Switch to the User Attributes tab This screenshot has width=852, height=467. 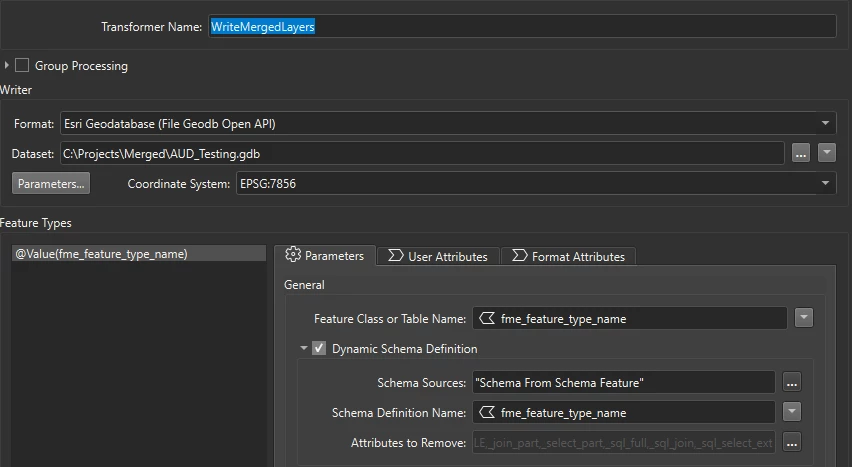pos(438,257)
